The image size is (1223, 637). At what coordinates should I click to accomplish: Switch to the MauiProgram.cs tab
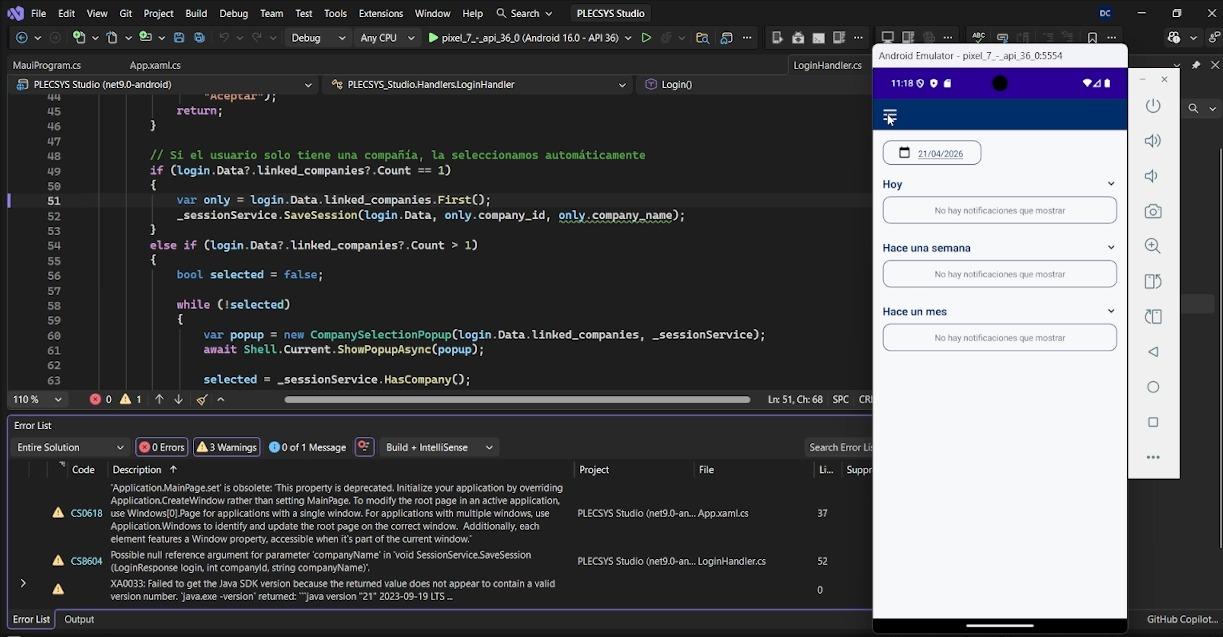[x=46, y=65]
